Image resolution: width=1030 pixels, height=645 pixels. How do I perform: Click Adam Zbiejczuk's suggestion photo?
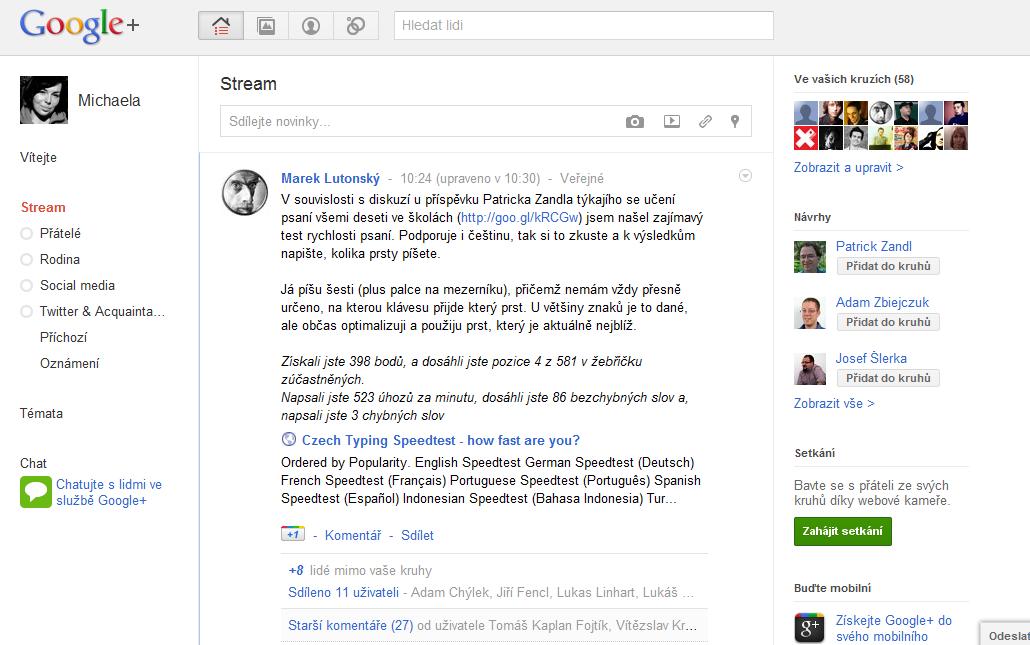(x=810, y=313)
